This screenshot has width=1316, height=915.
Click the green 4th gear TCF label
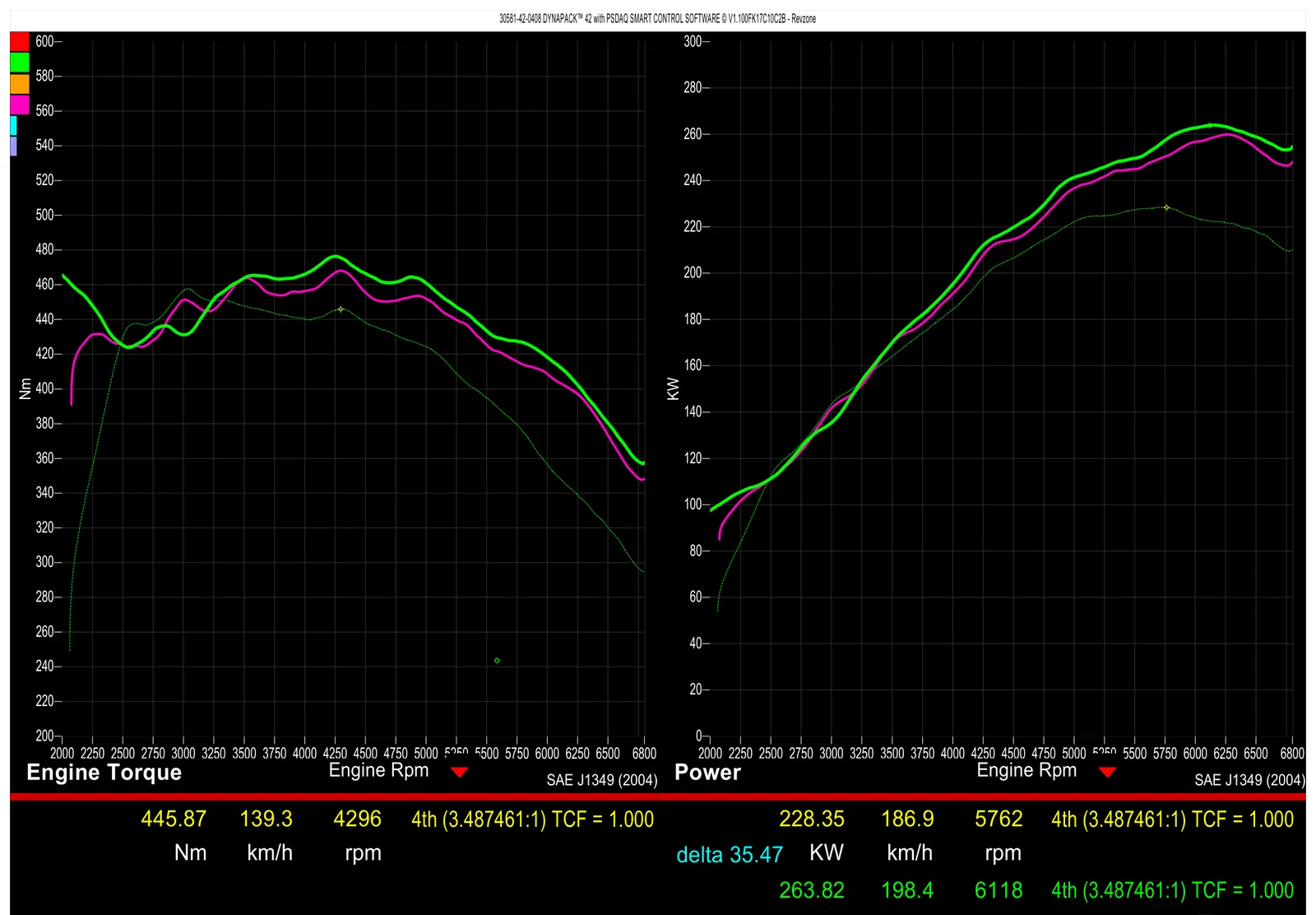click(1173, 890)
